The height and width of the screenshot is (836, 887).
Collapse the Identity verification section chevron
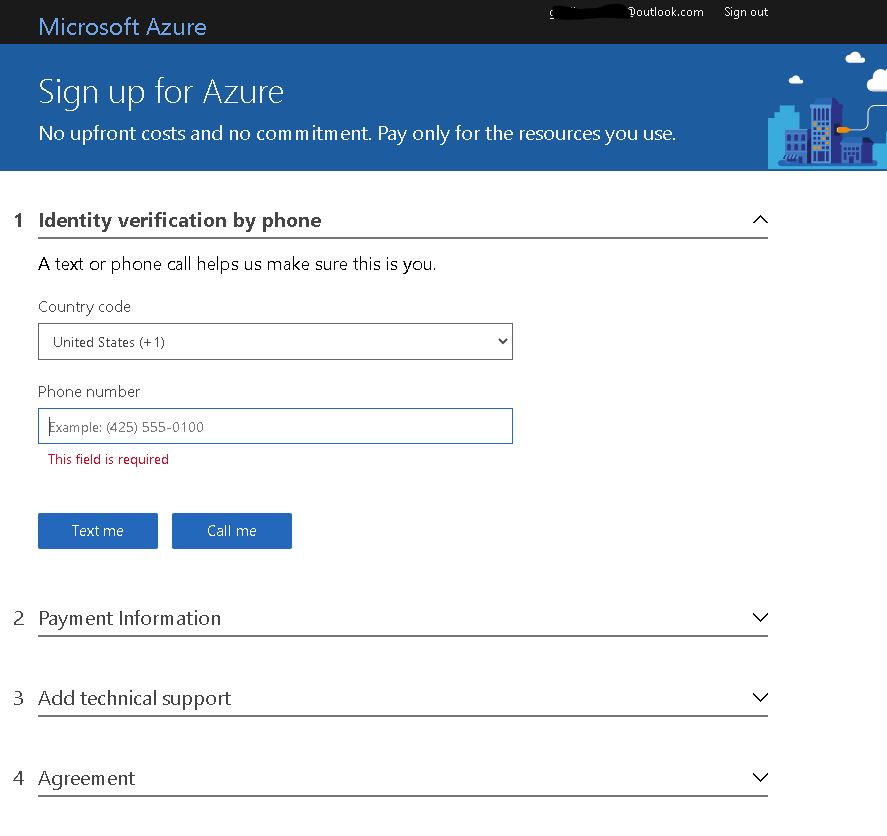pyautogui.click(x=759, y=219)
